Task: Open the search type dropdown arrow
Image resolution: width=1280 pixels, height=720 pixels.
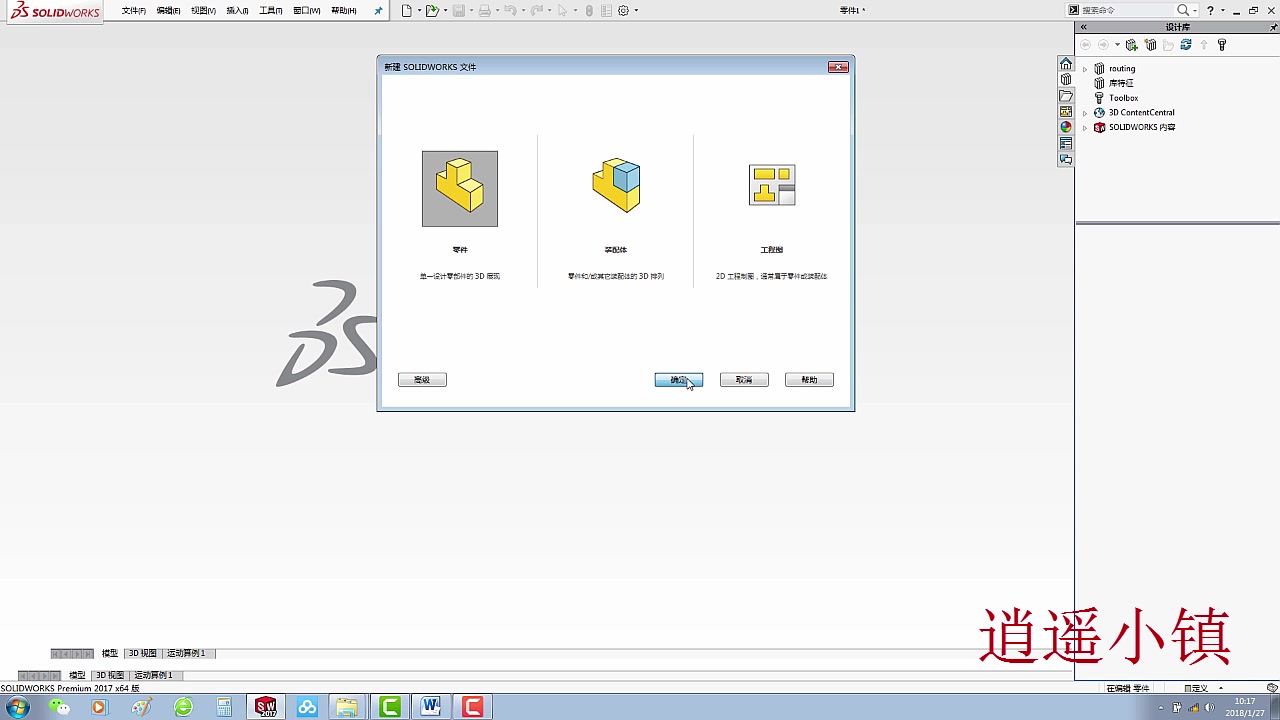Action: (x=1195, y=11)
